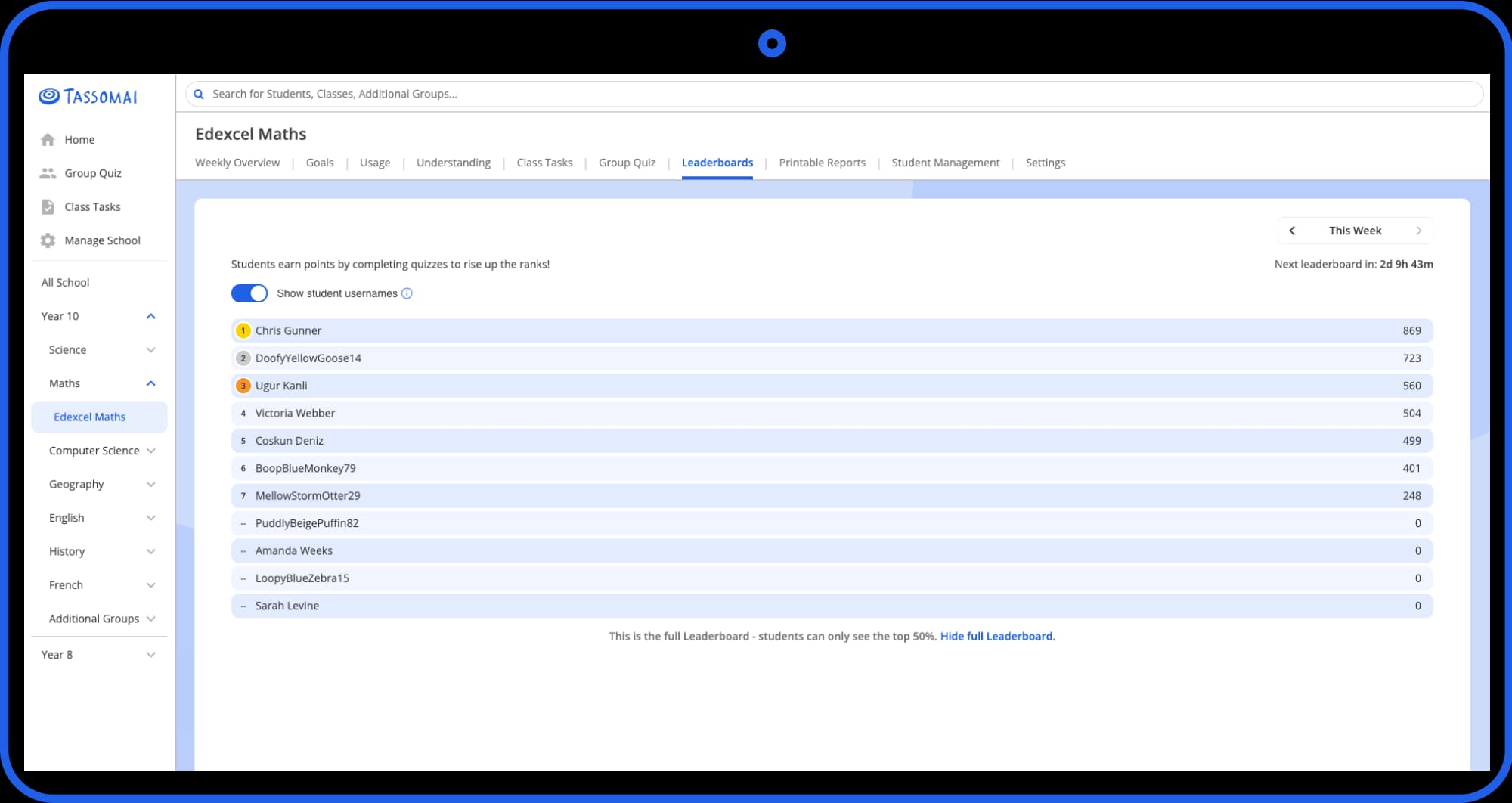Switch to the Printable Reports tab

(x=822, y=163)
